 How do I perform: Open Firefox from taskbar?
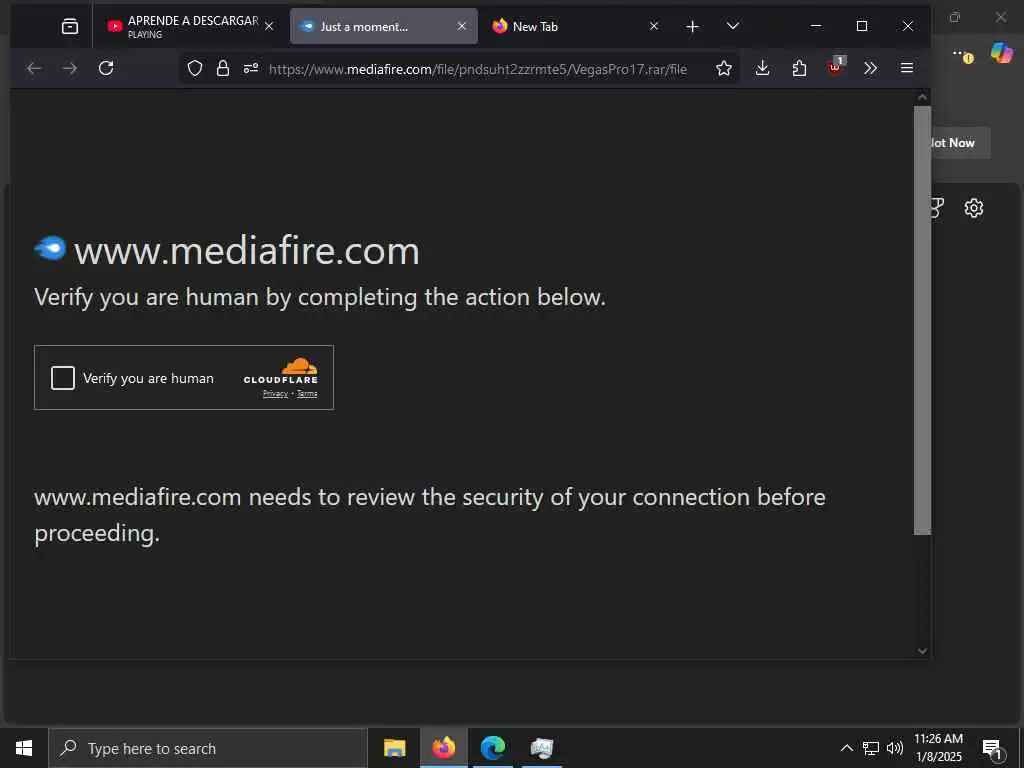coord(443,748)
